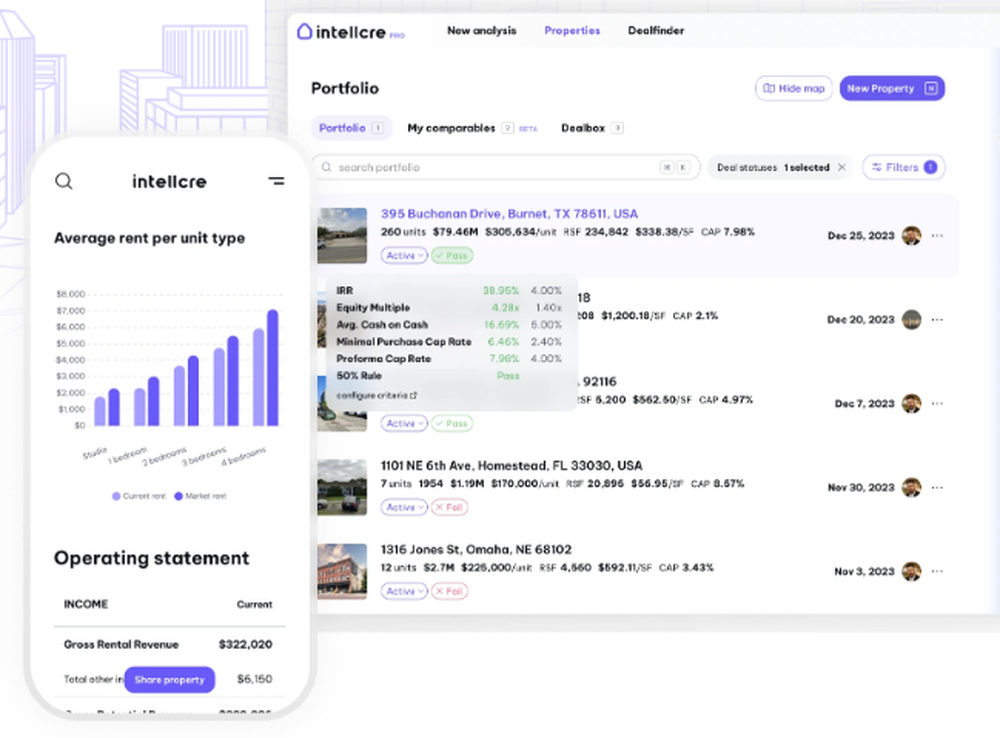Open ellipsis menu for 395 Buchanan Drive listing

(938, 235)
